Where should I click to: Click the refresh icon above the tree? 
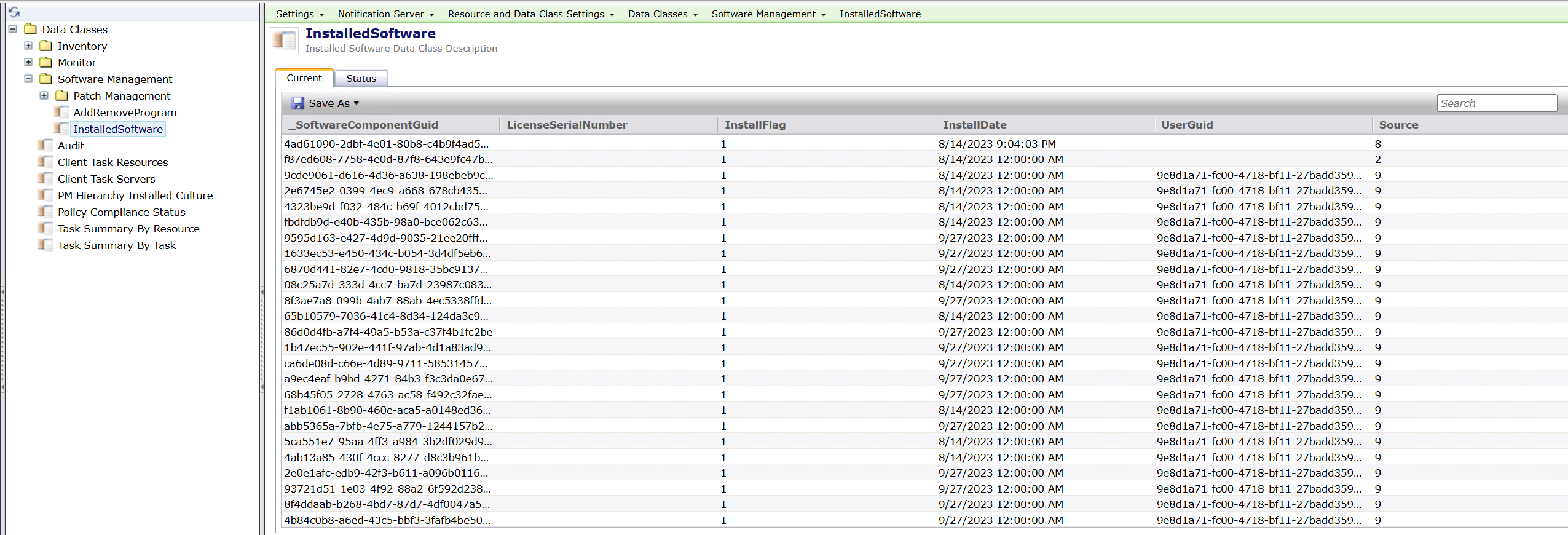pos(14,12)
